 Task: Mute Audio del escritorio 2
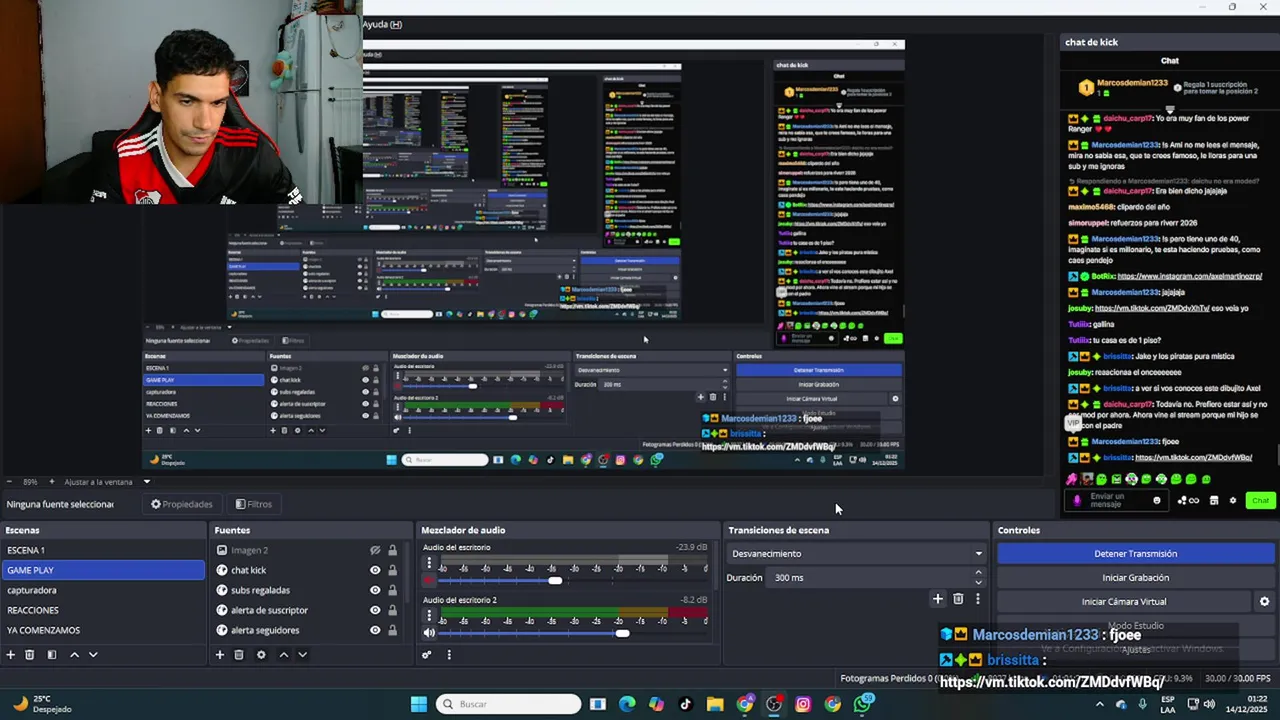tap(429, 632)
